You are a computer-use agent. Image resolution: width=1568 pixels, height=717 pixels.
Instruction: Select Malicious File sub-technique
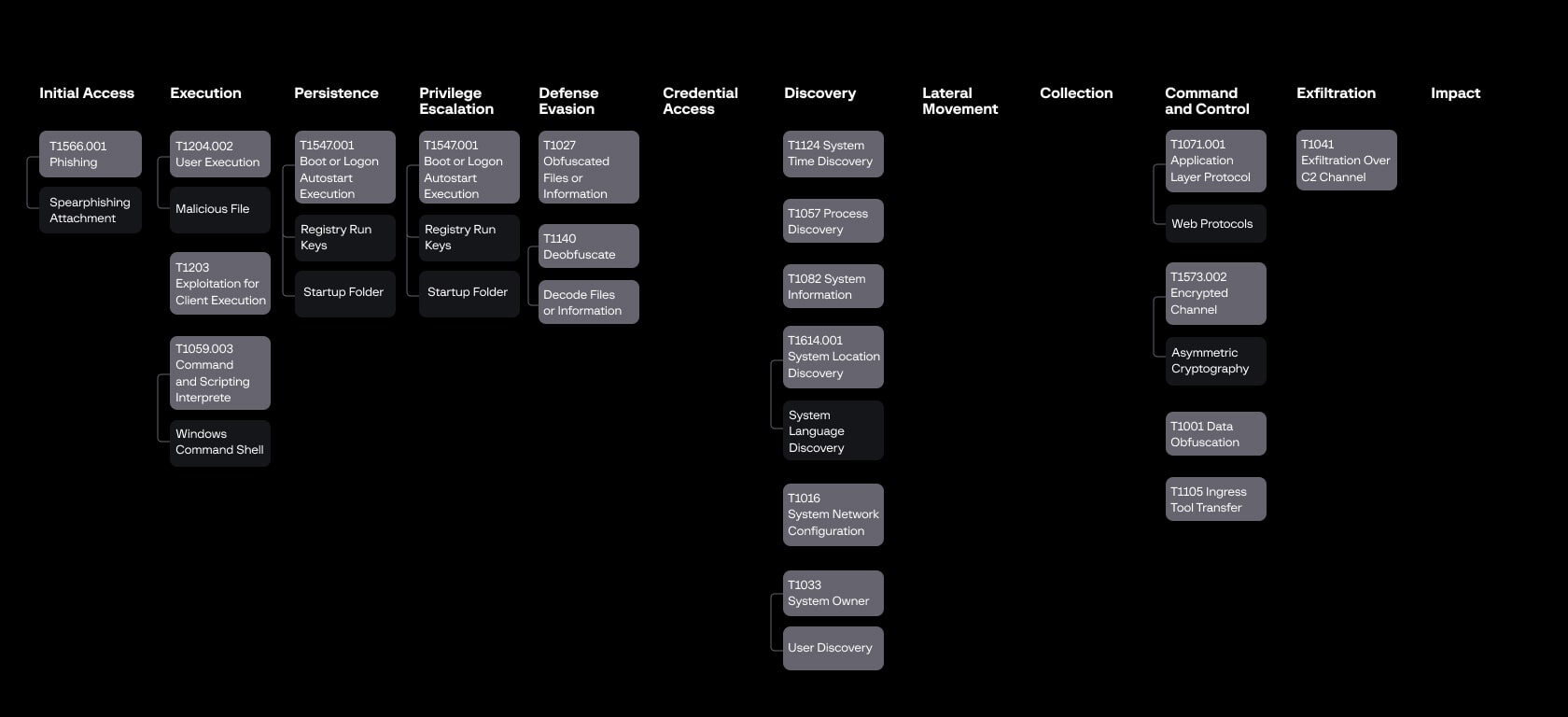point(219,209)
